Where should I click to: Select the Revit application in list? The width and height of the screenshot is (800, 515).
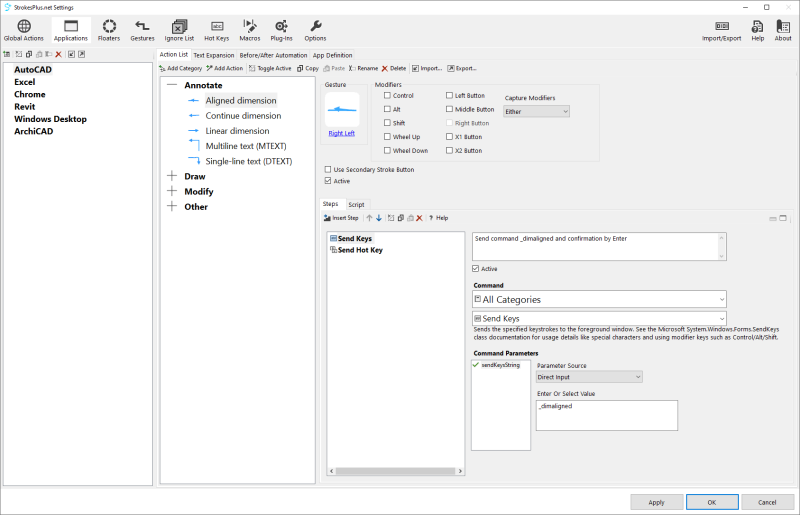point(25,106)
